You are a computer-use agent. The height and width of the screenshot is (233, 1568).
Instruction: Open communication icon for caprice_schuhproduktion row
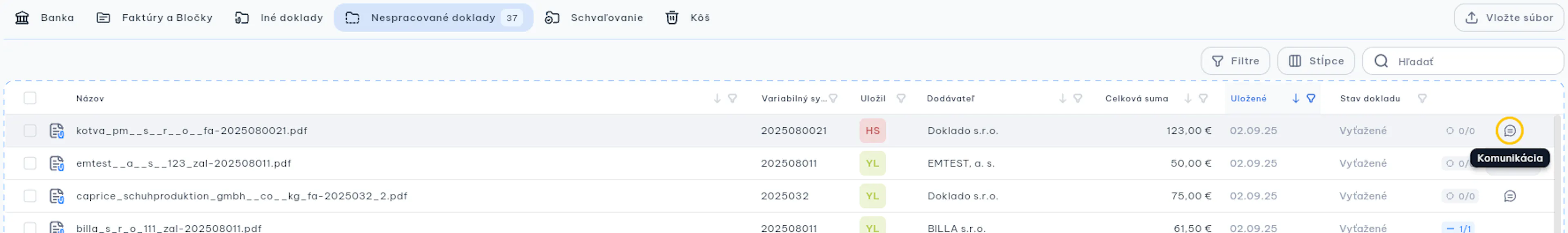[1509, 196]
